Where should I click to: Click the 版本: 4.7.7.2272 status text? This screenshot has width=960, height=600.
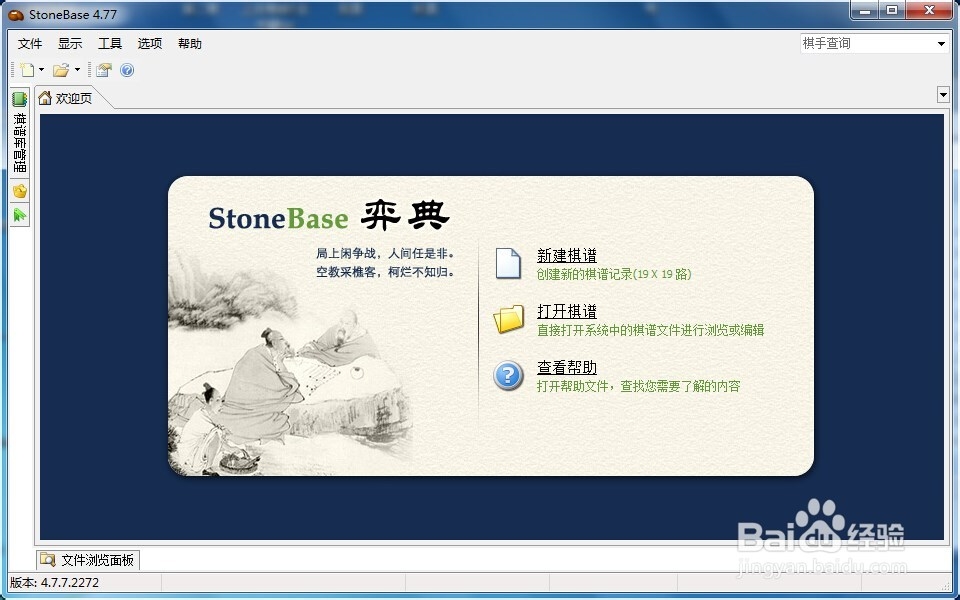pos(54,582)
